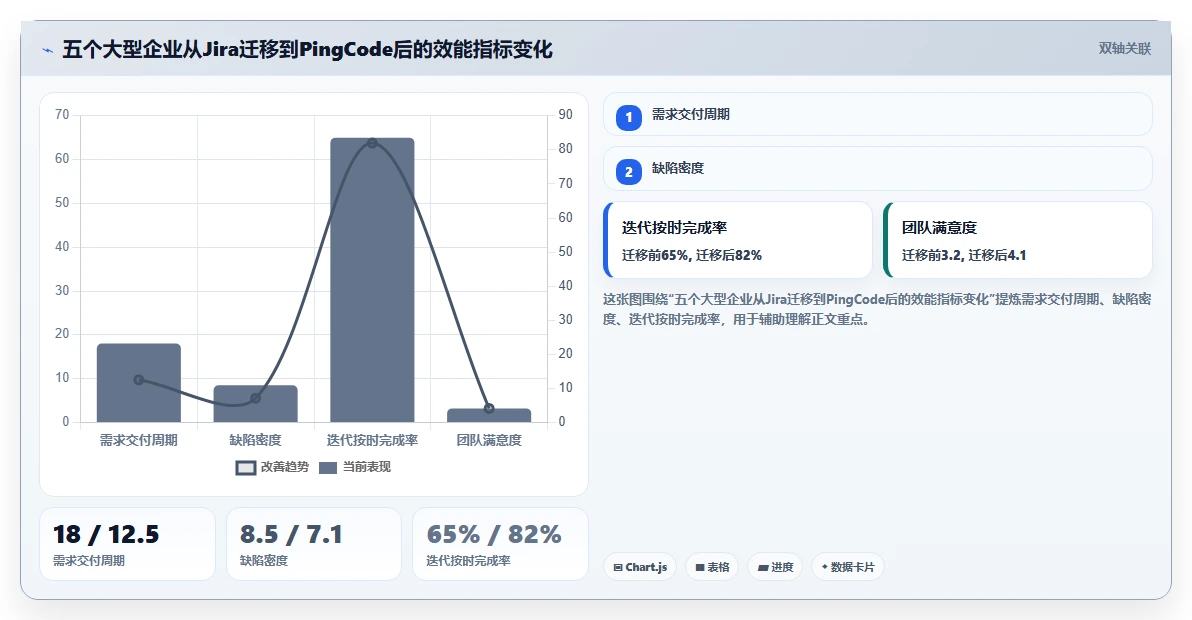Click the icon in the 表格 tag

coord(700,568)
